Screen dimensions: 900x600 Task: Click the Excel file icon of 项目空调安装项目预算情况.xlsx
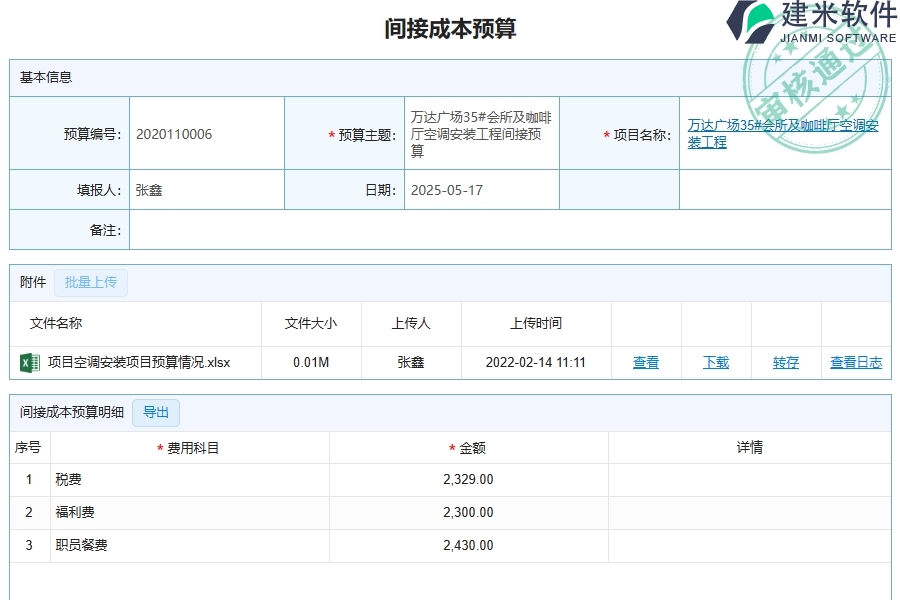pos(30,363)
